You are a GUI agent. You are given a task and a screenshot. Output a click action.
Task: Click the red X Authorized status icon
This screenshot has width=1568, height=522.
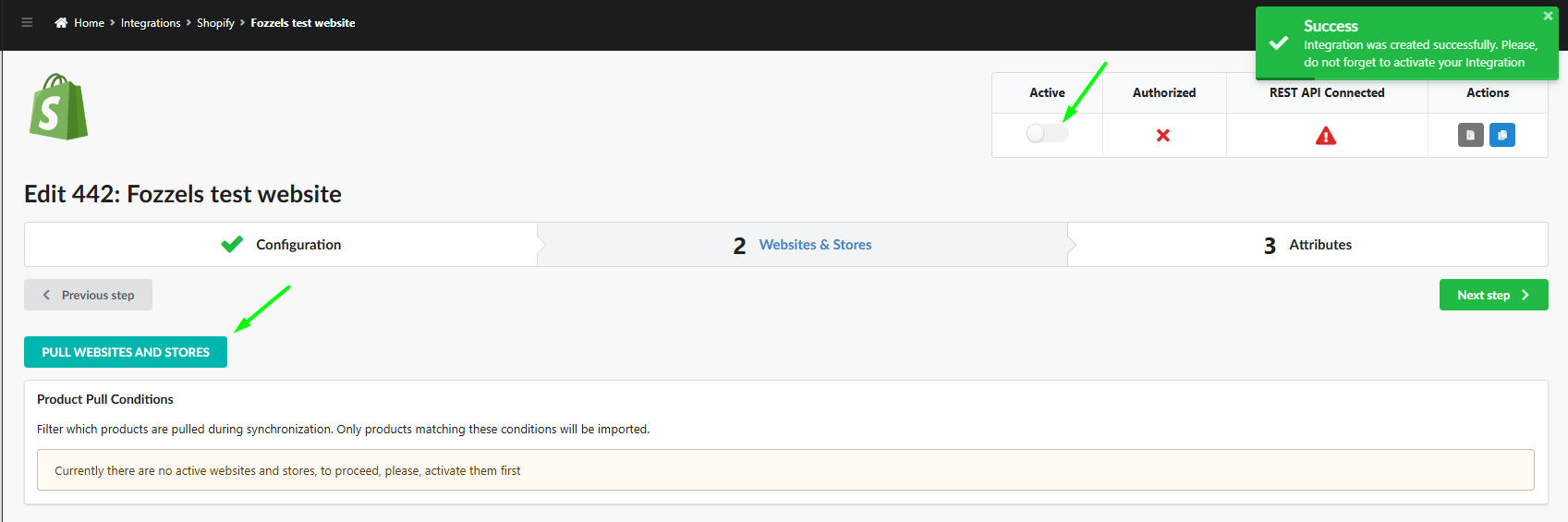1163,136
